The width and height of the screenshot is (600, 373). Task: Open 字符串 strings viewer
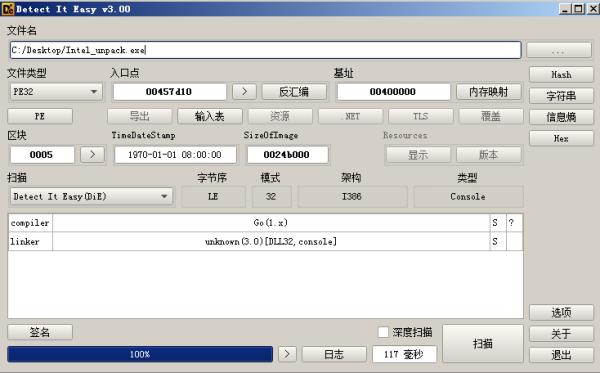pyautogui.click(x=561, y=96)
